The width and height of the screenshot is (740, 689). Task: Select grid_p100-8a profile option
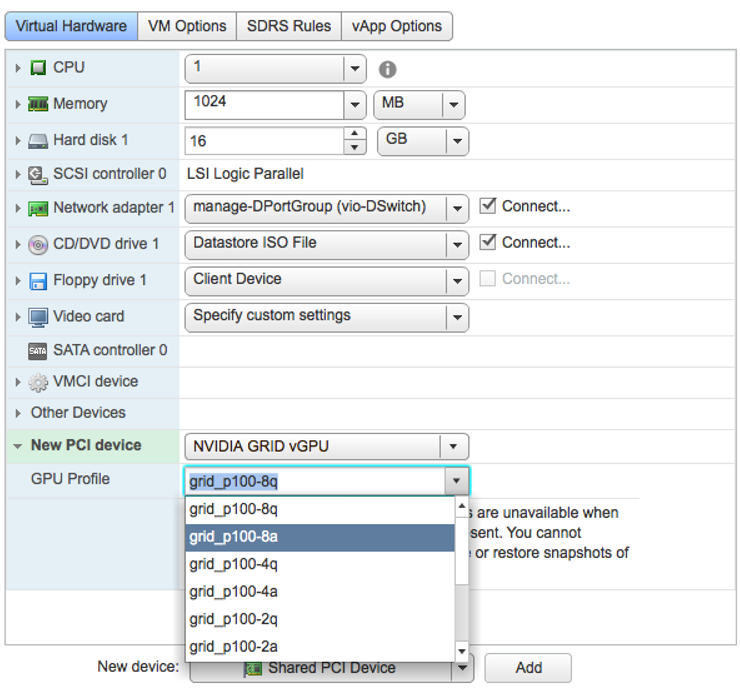coord(320,537)
